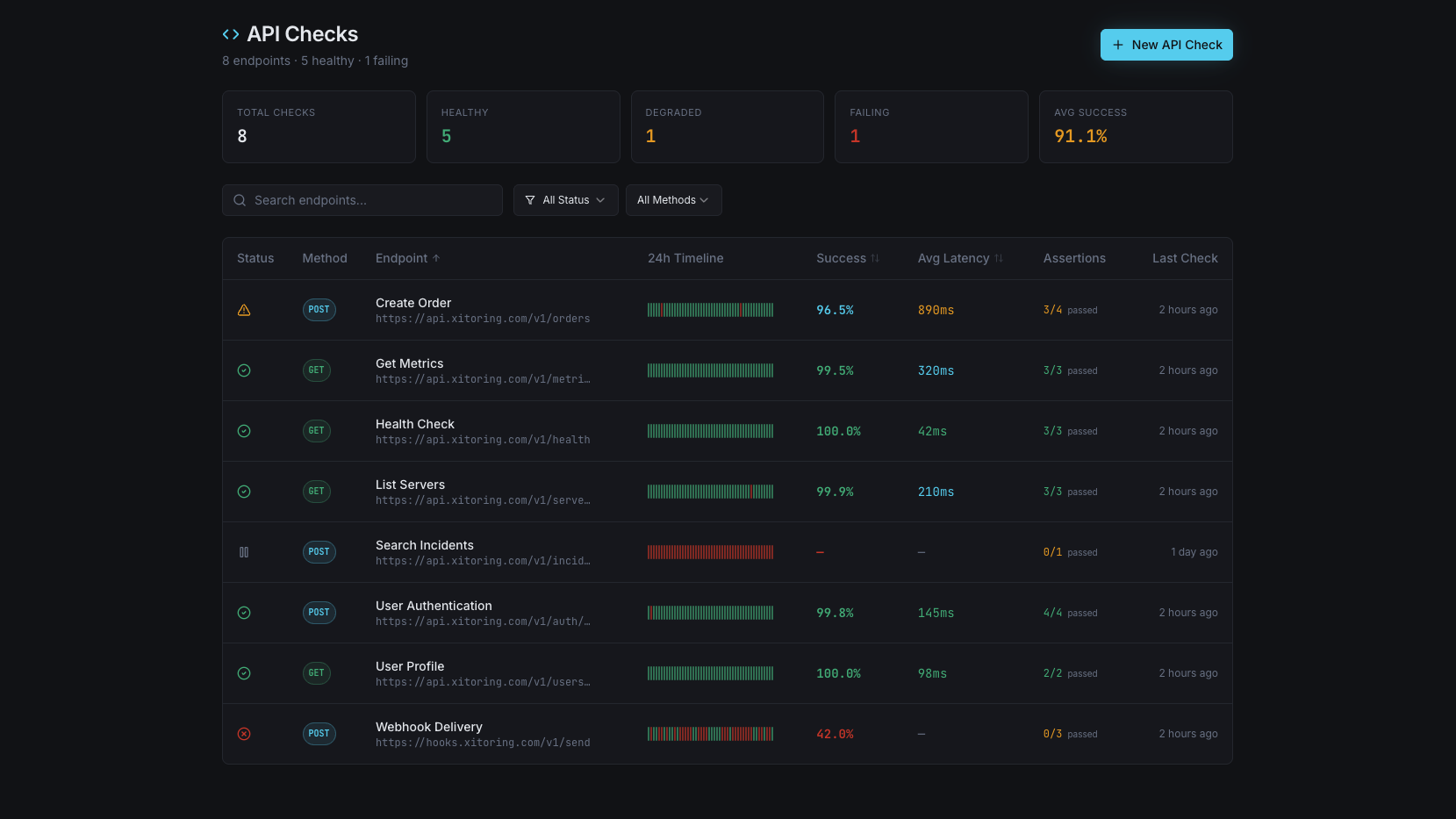Open the All Status filter dropdown

565,200
